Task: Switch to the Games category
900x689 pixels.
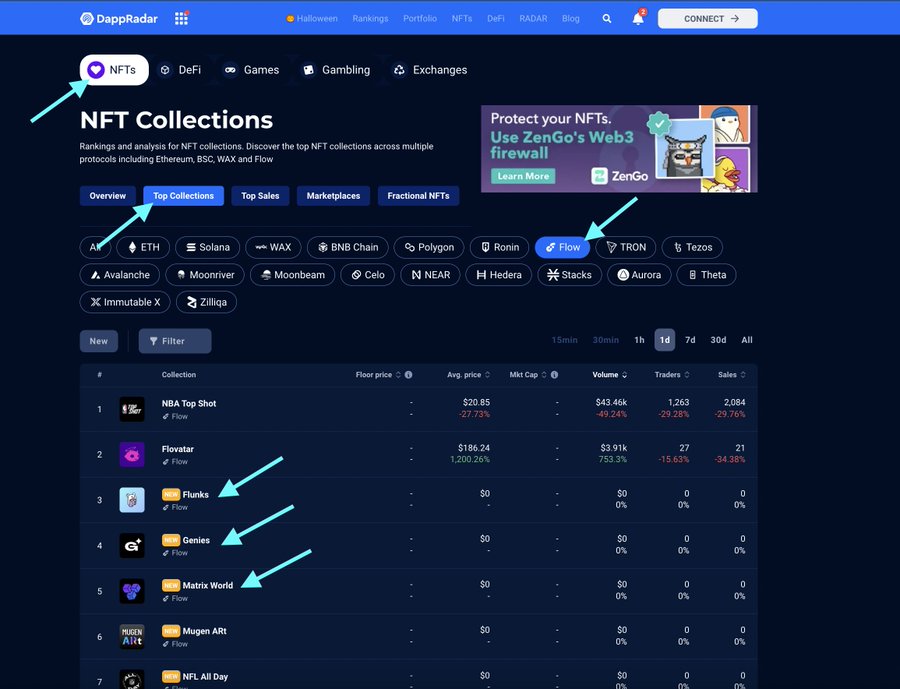Action: coord(251,70)
